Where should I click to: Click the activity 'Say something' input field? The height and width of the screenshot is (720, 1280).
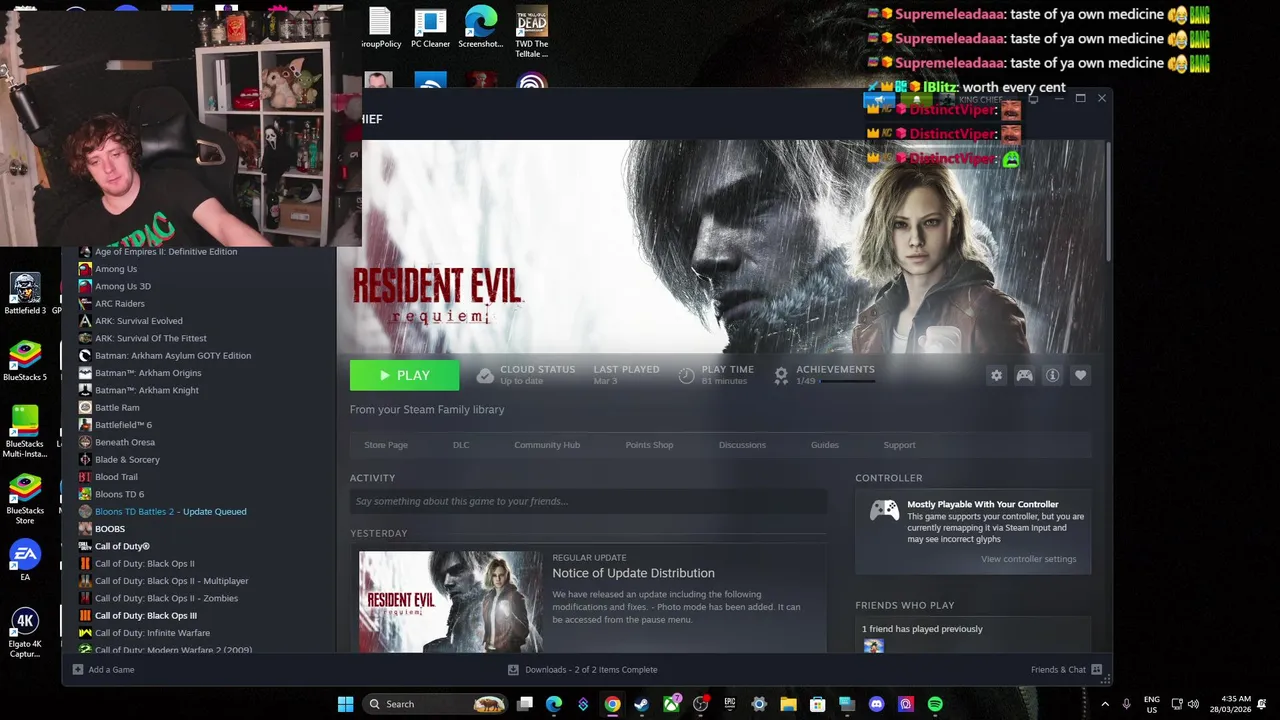(588, 501)
